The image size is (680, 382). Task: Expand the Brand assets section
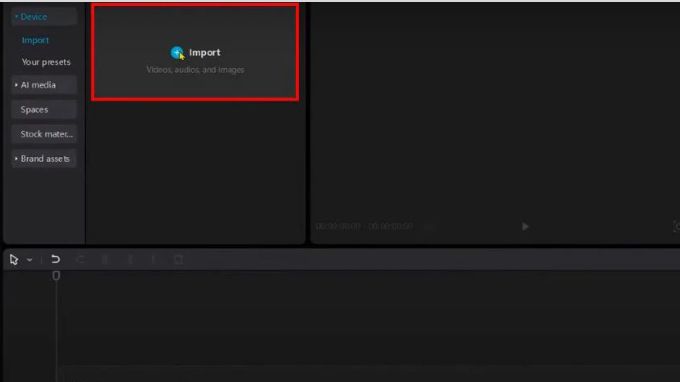click(x=44, y=159)
